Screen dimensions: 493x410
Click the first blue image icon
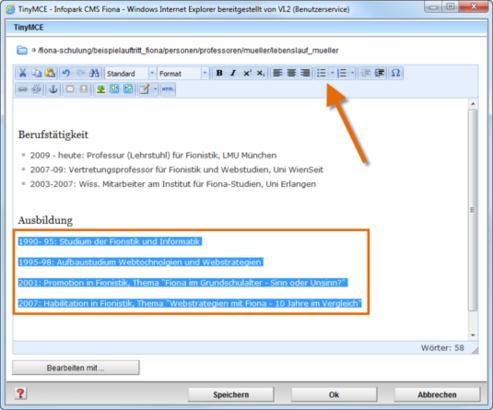[114, 89]
